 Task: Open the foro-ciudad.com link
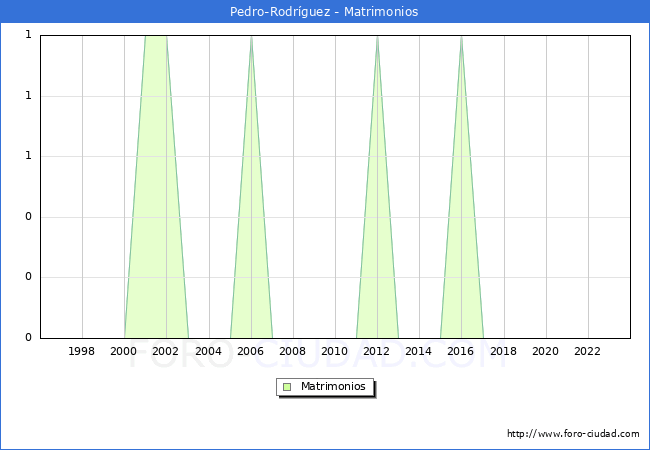click(573, 434)
